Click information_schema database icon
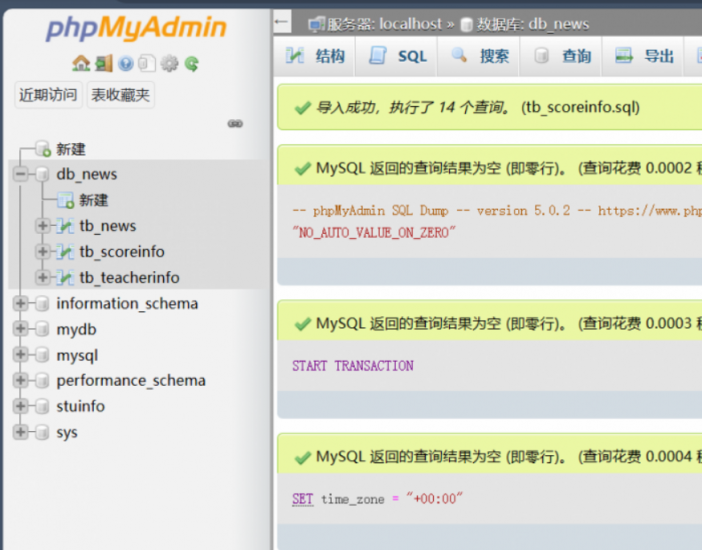This screenshot has height=550, width=702. point(42,303)
